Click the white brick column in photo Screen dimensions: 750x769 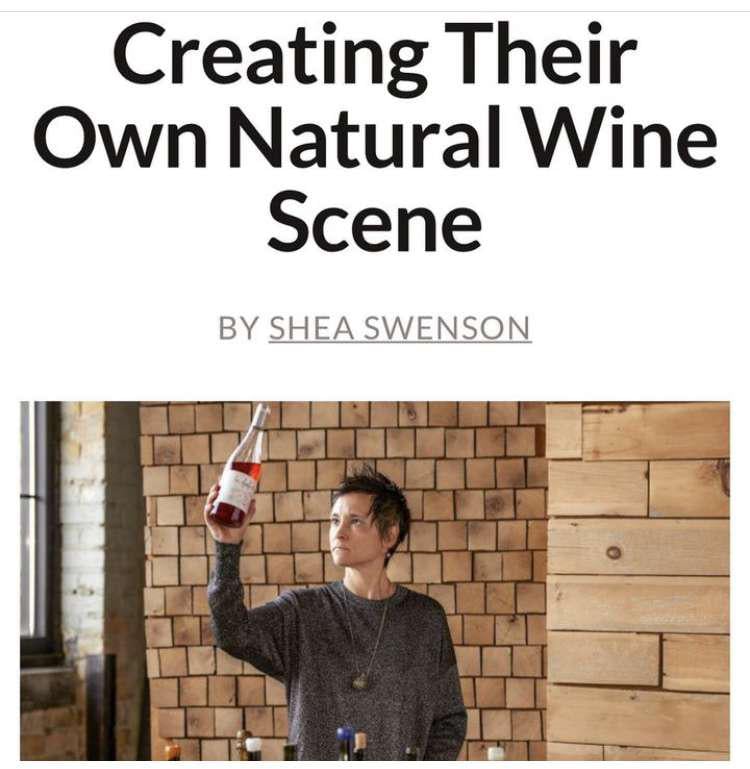click(x=81, y=530)
